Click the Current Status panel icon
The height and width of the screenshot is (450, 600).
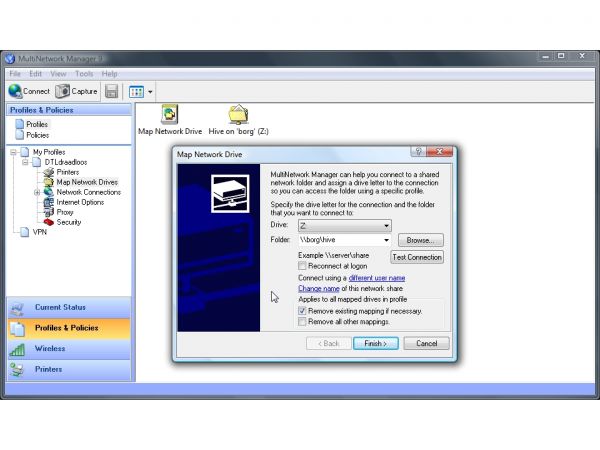pos(18,308)
